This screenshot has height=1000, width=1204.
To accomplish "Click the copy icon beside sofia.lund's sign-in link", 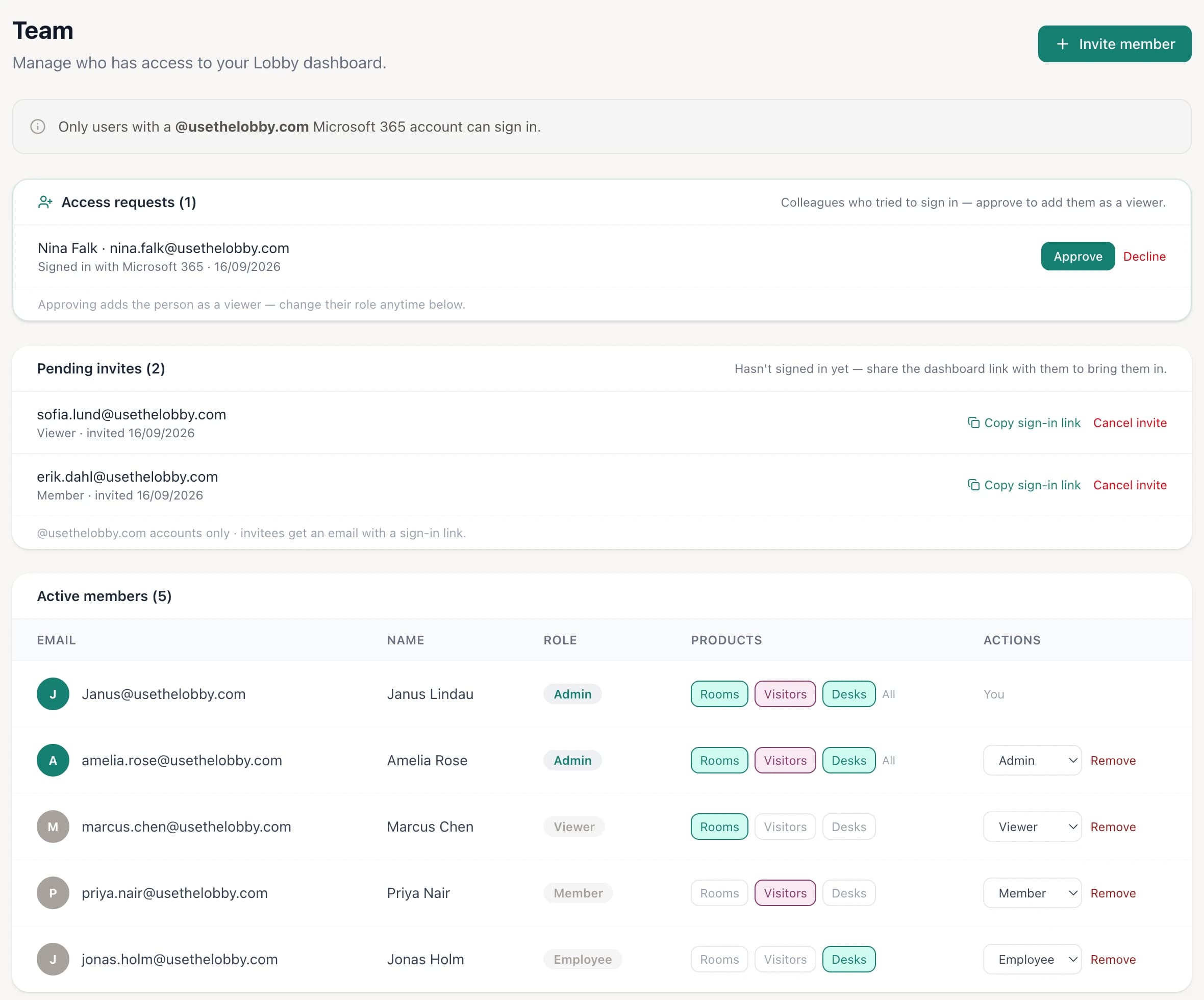I will (973, 422).
